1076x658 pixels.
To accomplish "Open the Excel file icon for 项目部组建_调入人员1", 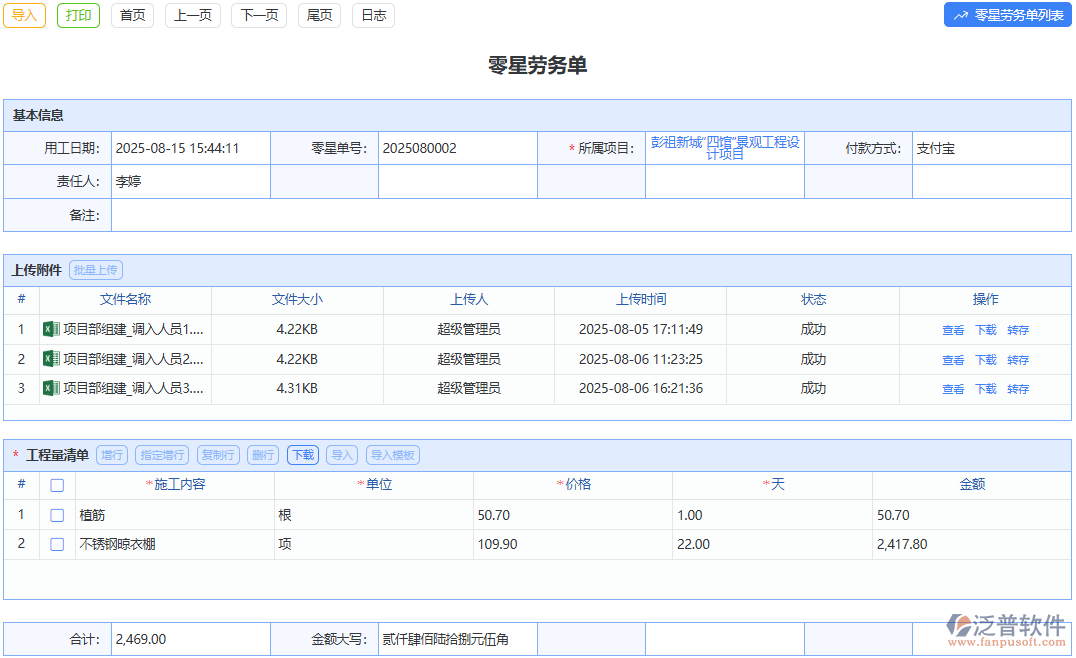I will click(51, 329).
